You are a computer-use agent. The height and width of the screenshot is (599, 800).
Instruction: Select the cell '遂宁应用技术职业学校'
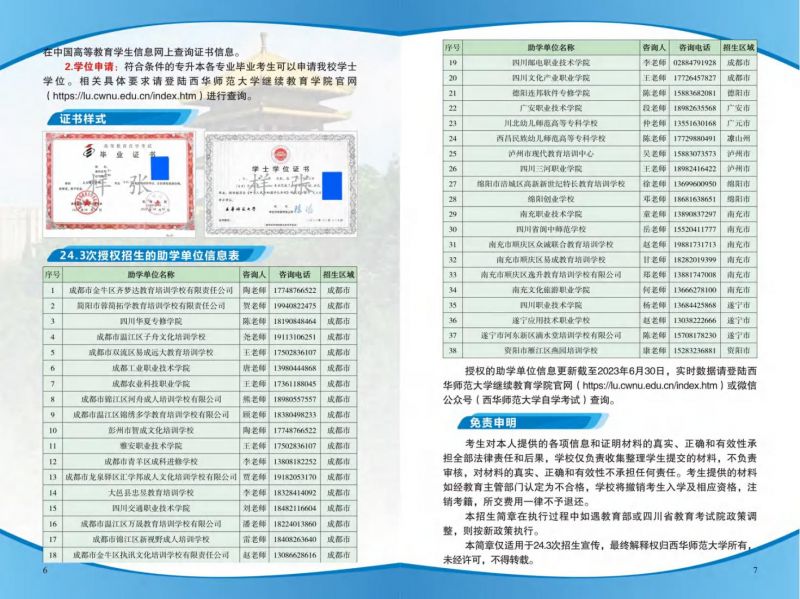[x=551, y=320]
